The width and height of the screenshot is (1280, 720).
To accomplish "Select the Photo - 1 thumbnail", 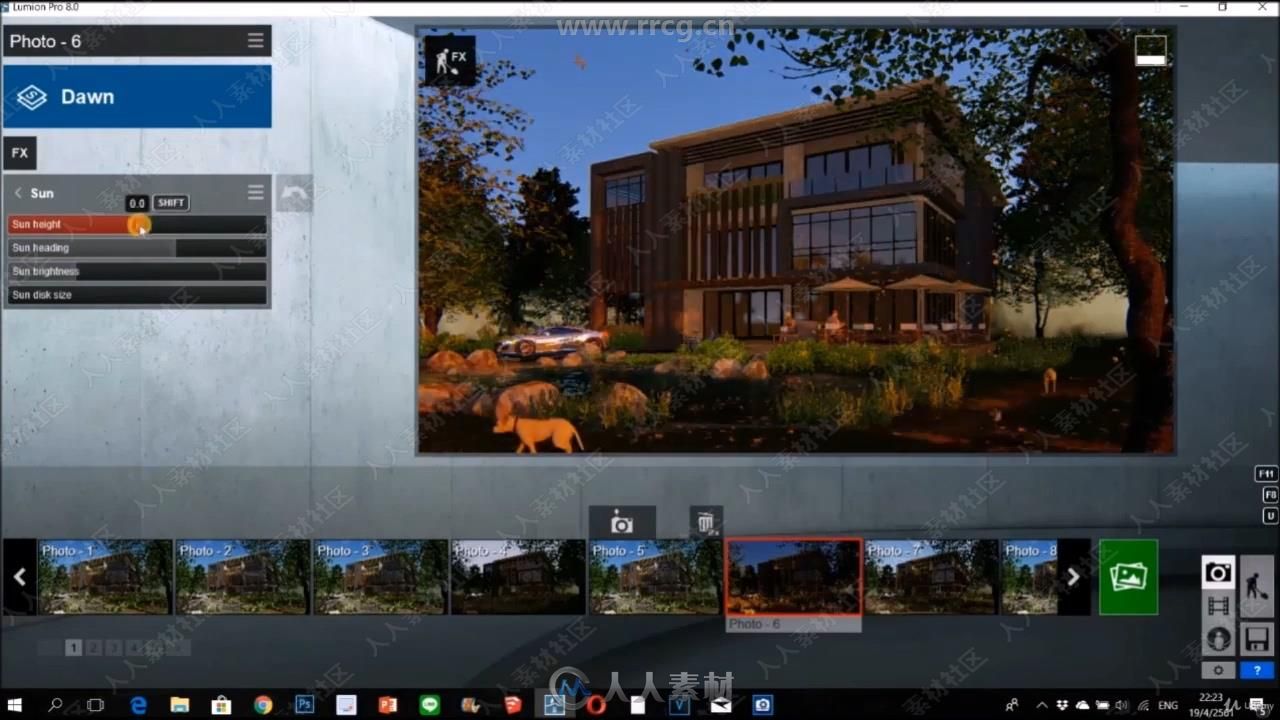I will coord(105,577).
